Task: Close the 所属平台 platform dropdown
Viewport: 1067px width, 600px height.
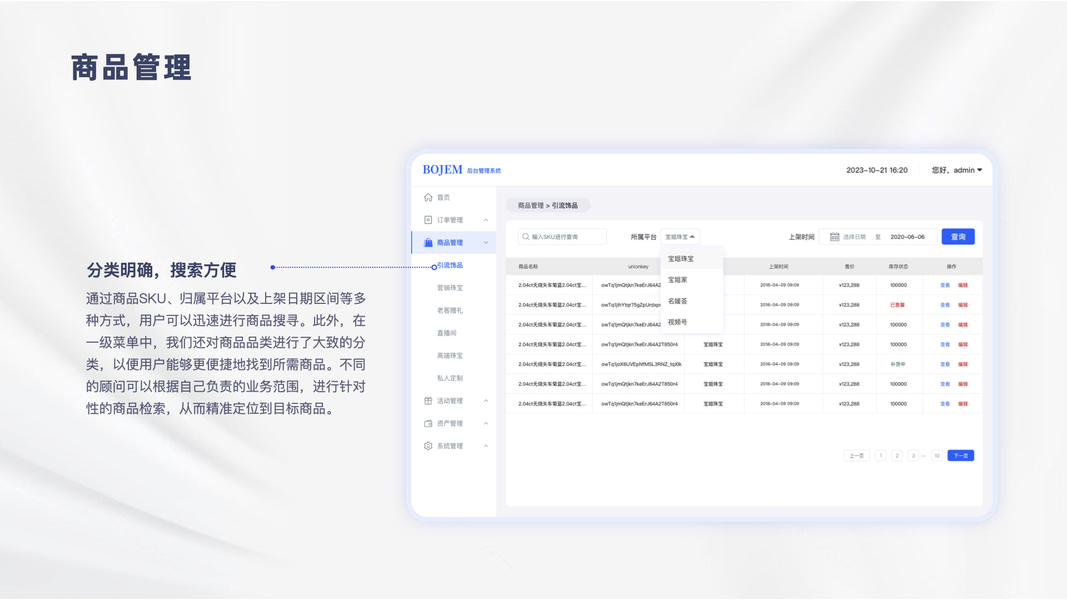Action: [680, 237]
